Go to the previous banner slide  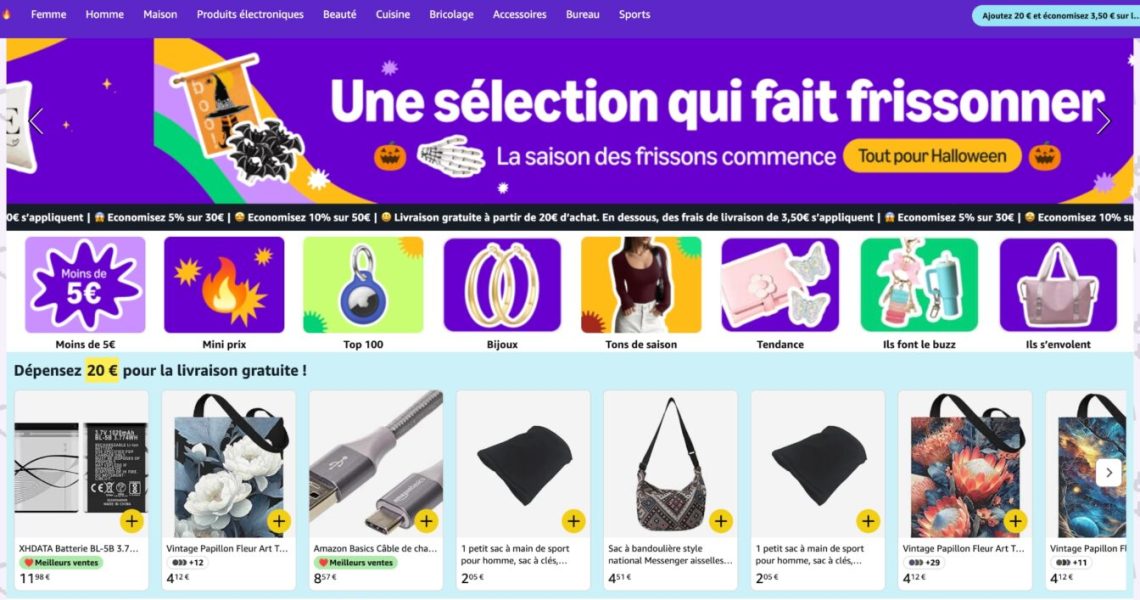pyautogui.click(x=36, y=121)
